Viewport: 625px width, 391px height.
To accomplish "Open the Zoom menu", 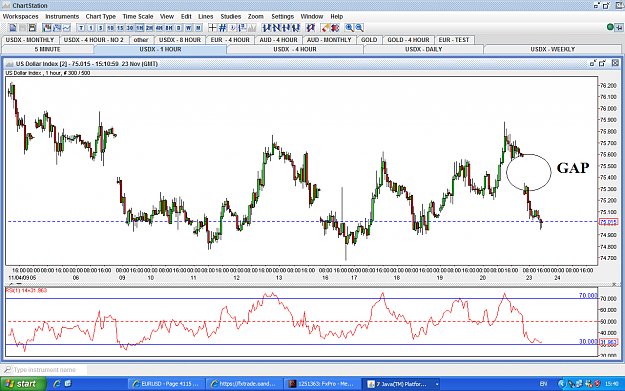I will tap(256, 16).
